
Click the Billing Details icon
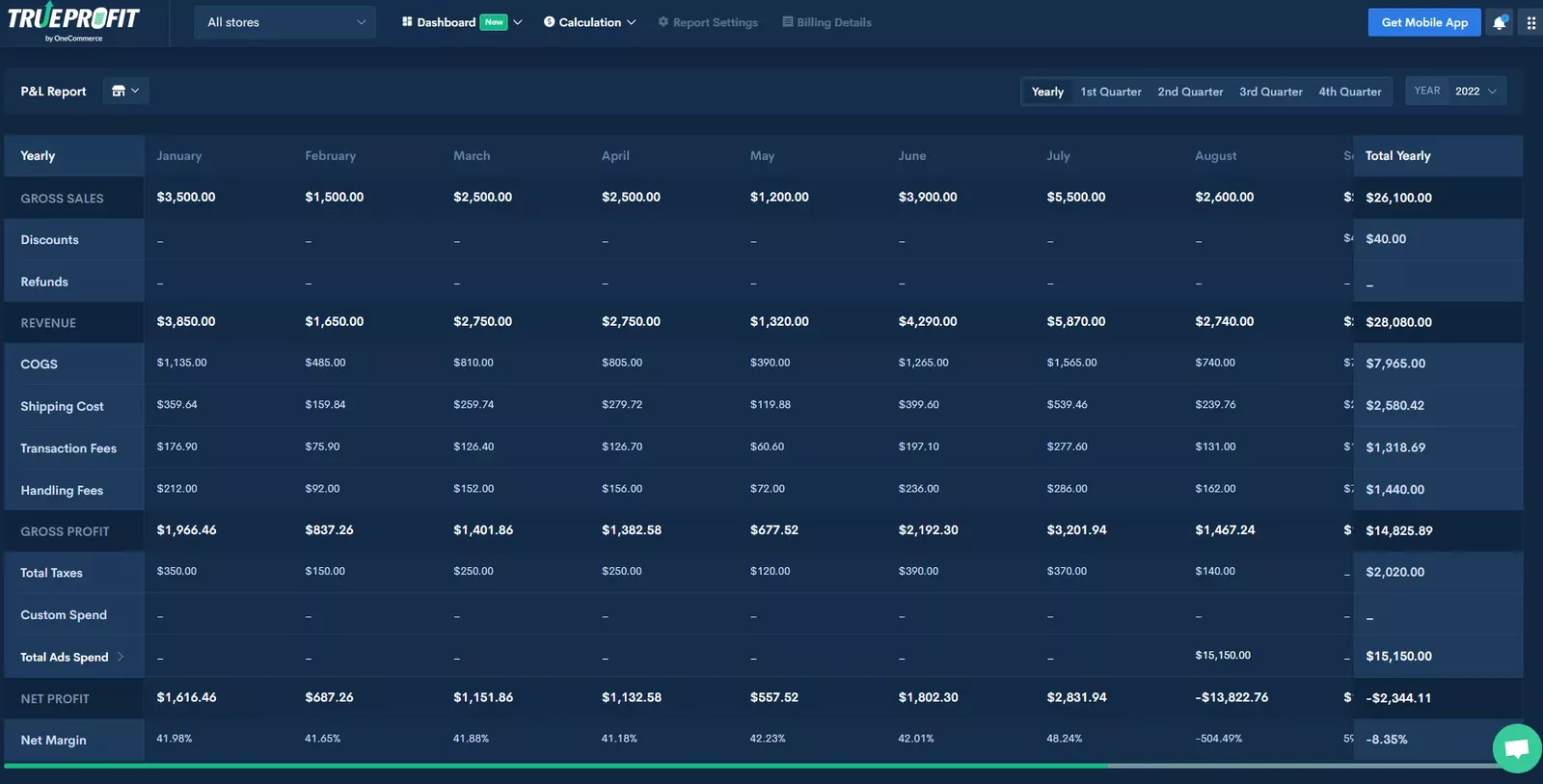788,22
